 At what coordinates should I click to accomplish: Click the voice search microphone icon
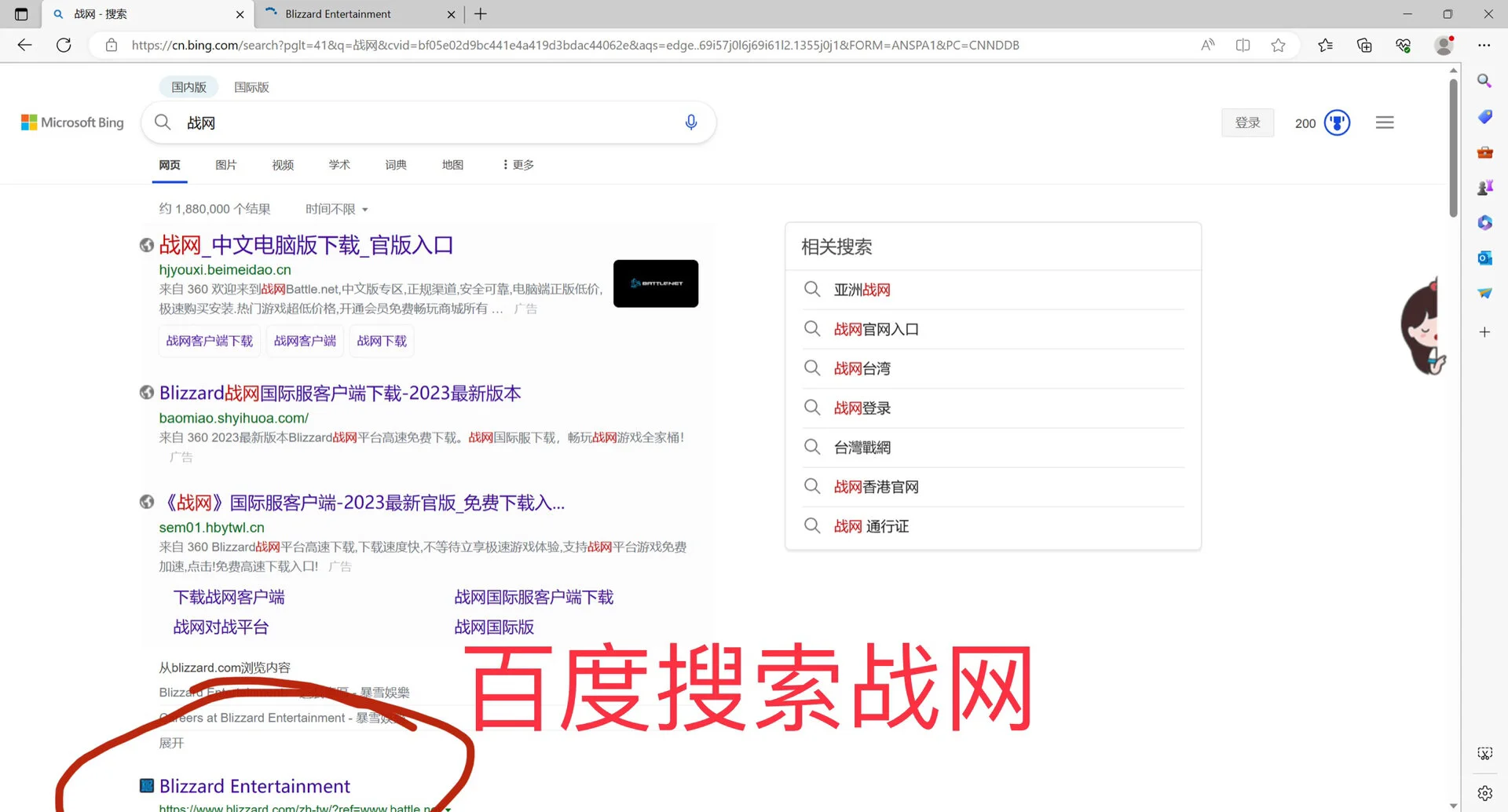(691, 123)
